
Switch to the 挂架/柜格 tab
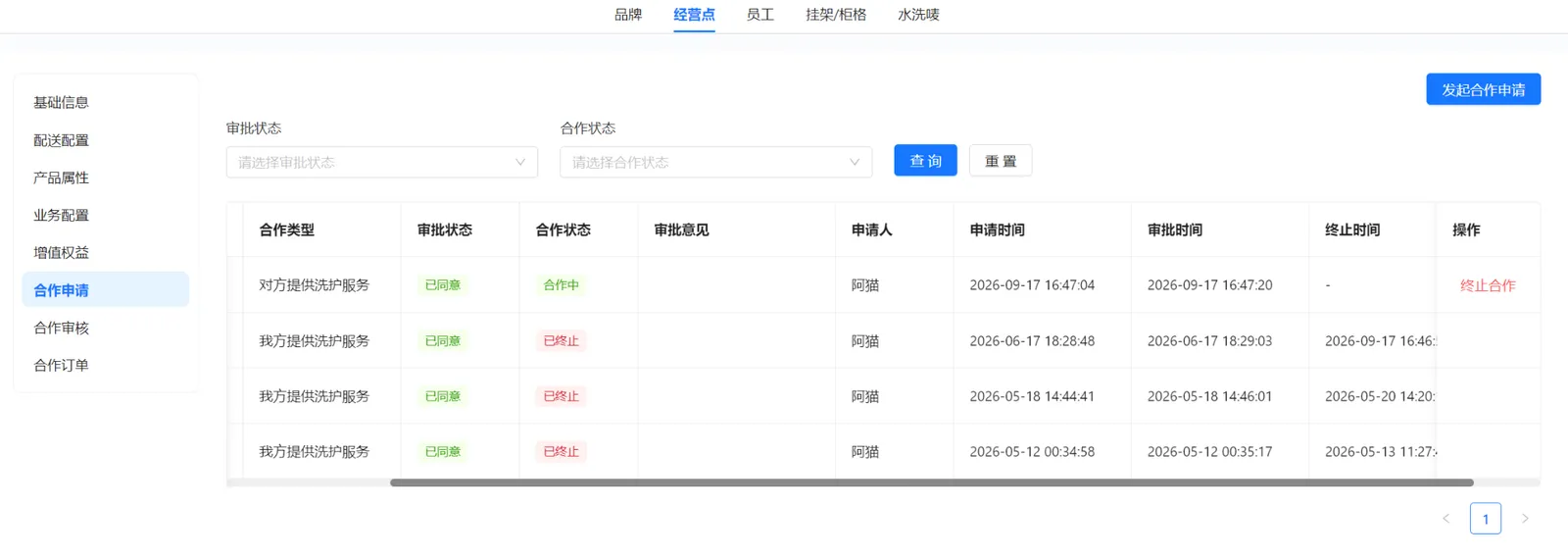[x=836, y=15]
